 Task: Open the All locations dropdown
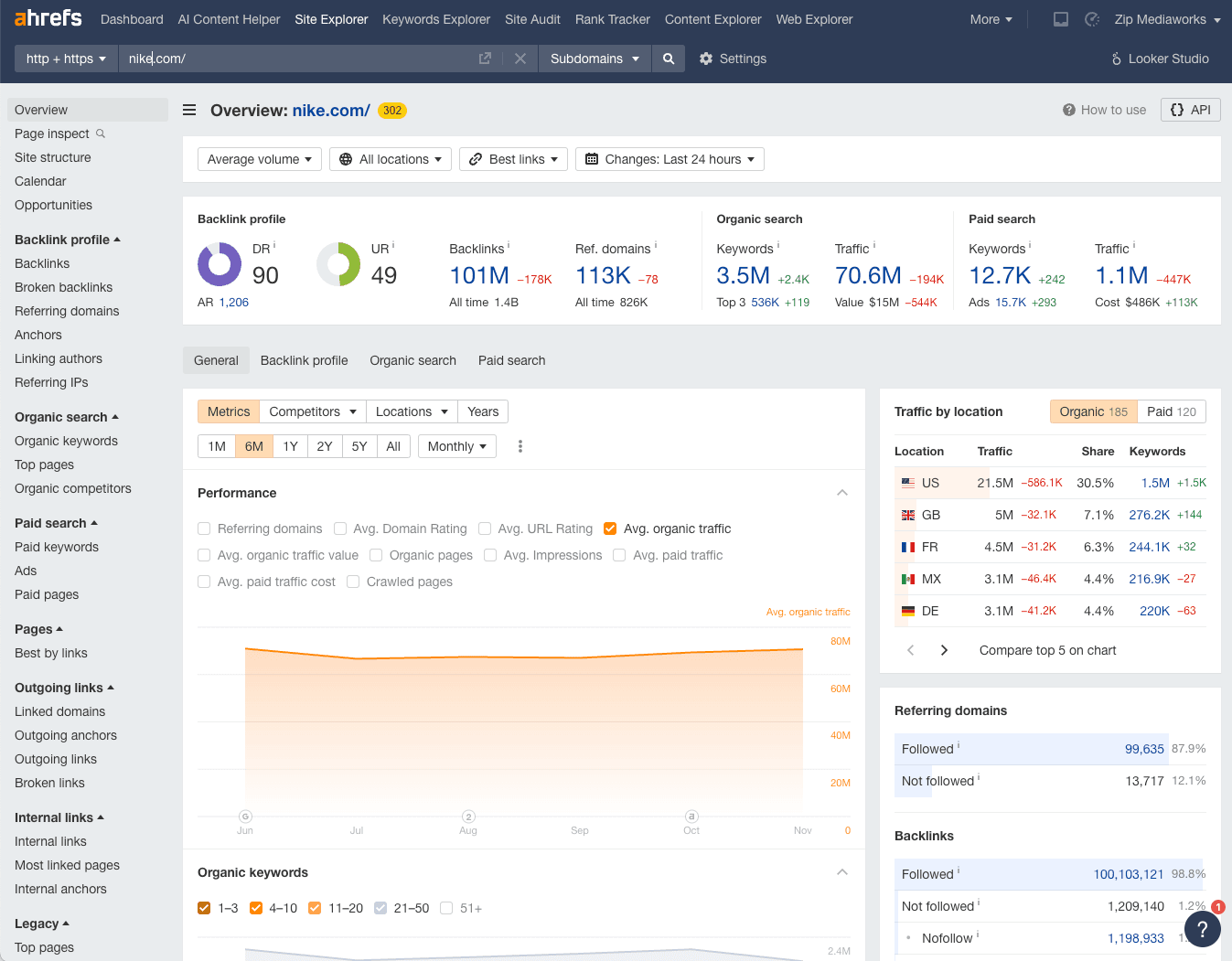[x=391, y=159]
